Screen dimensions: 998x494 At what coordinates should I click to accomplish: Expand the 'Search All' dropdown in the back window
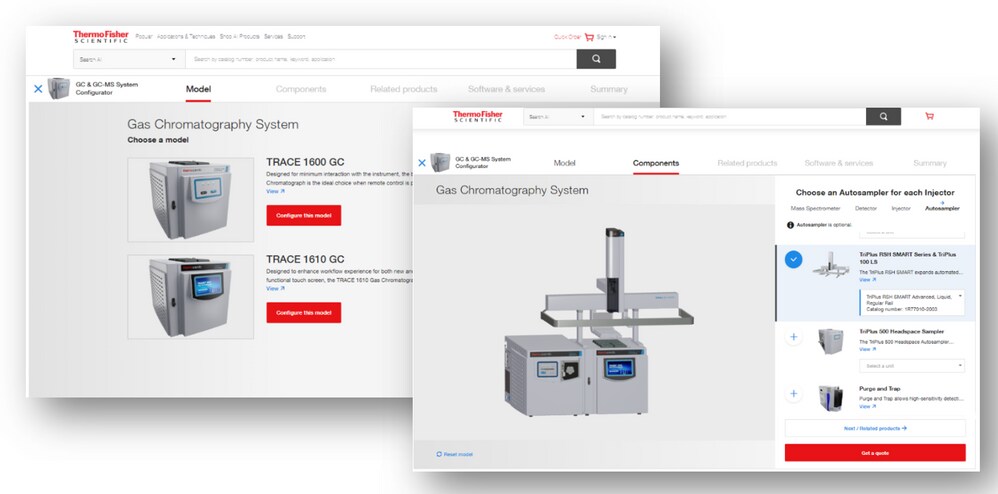click(127, 59)
